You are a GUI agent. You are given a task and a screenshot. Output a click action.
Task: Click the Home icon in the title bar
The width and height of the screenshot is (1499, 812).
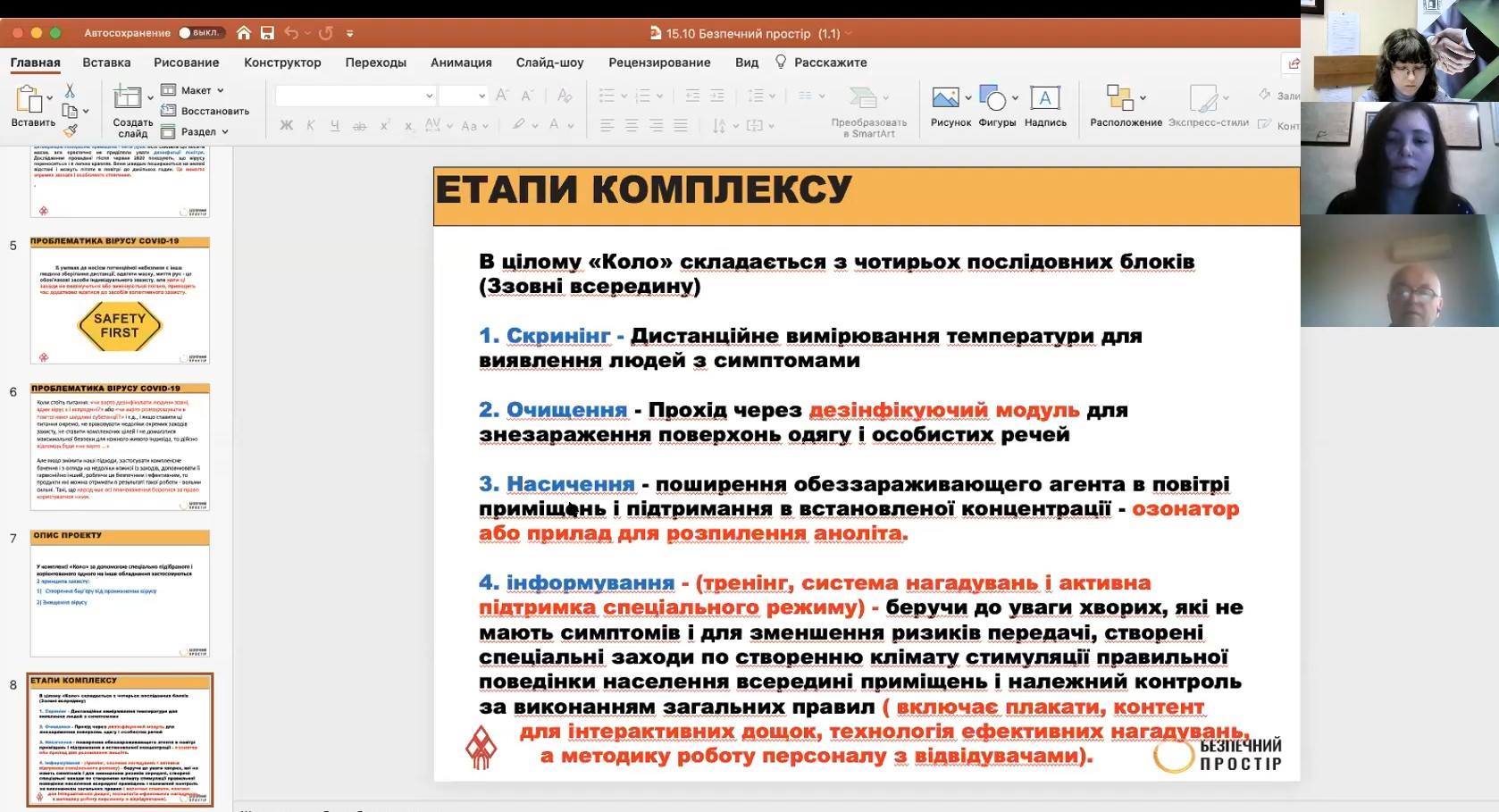[x=244, y=33]
